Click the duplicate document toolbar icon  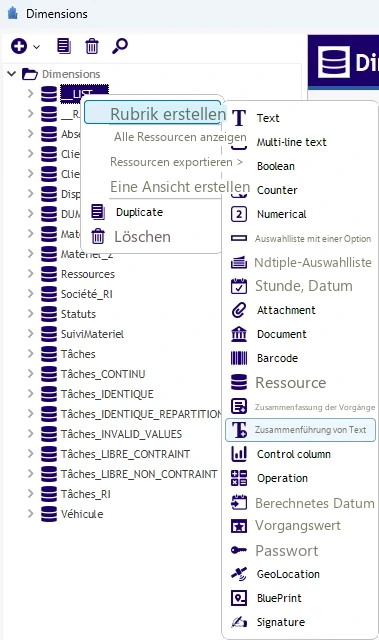click(64, 46)
